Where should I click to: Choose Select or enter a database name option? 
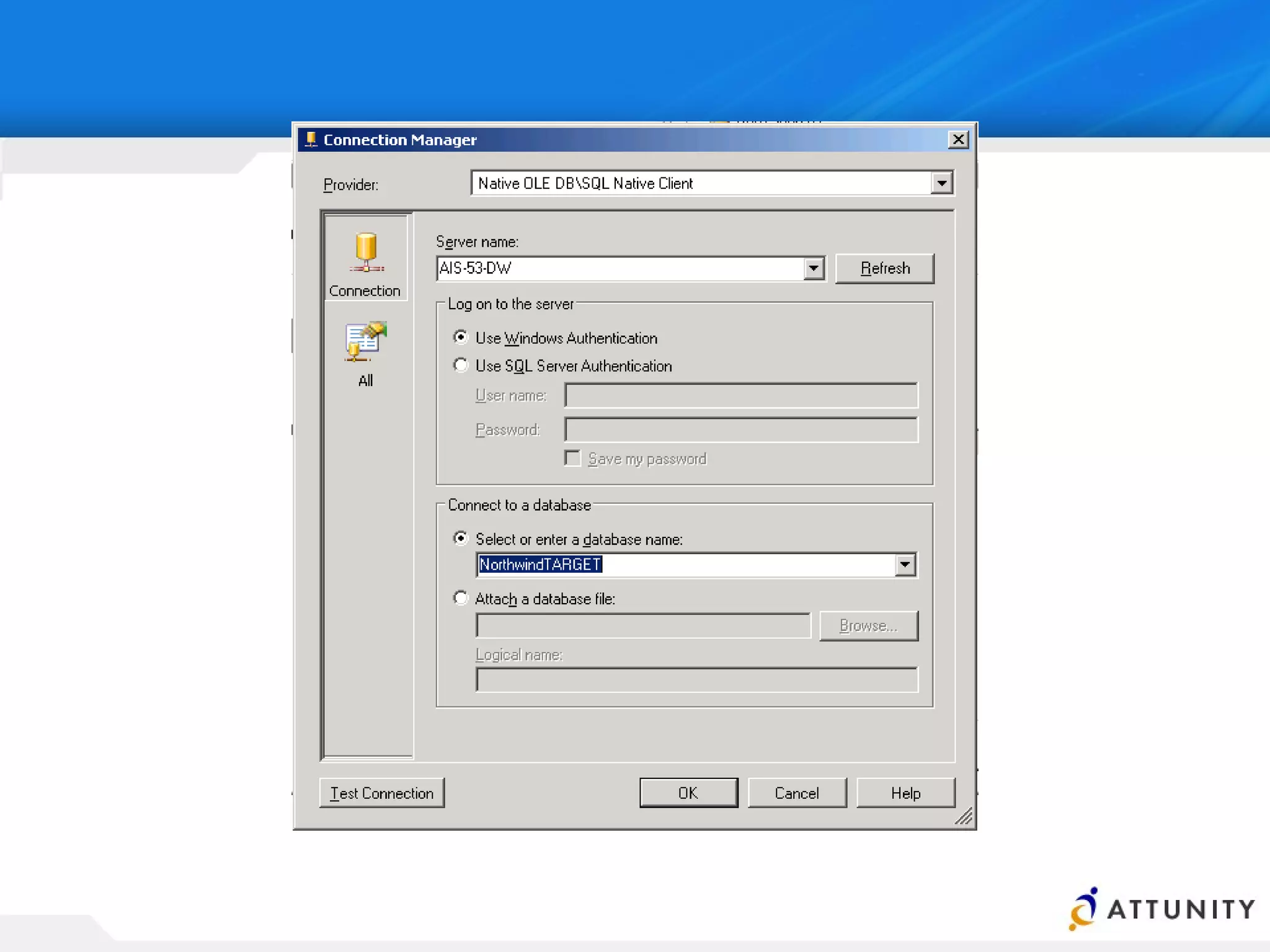(460, 538)
